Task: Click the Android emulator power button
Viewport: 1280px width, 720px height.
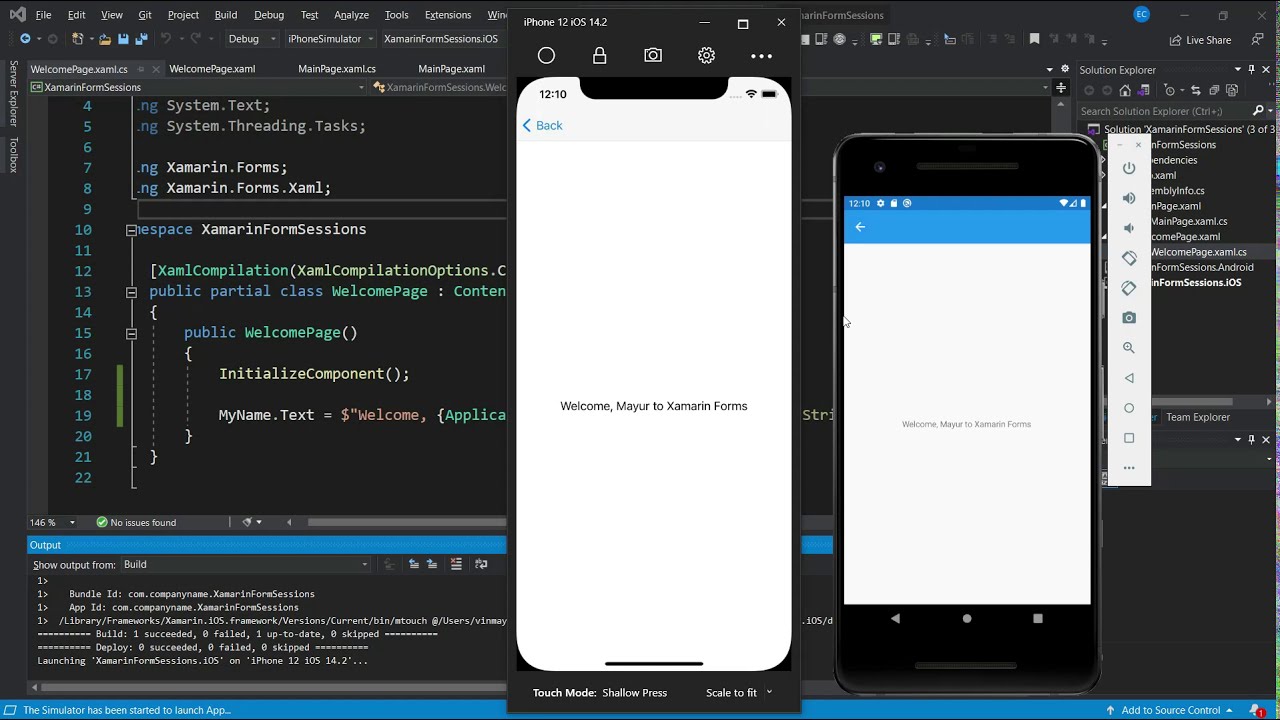Action: pos(1129,168)
